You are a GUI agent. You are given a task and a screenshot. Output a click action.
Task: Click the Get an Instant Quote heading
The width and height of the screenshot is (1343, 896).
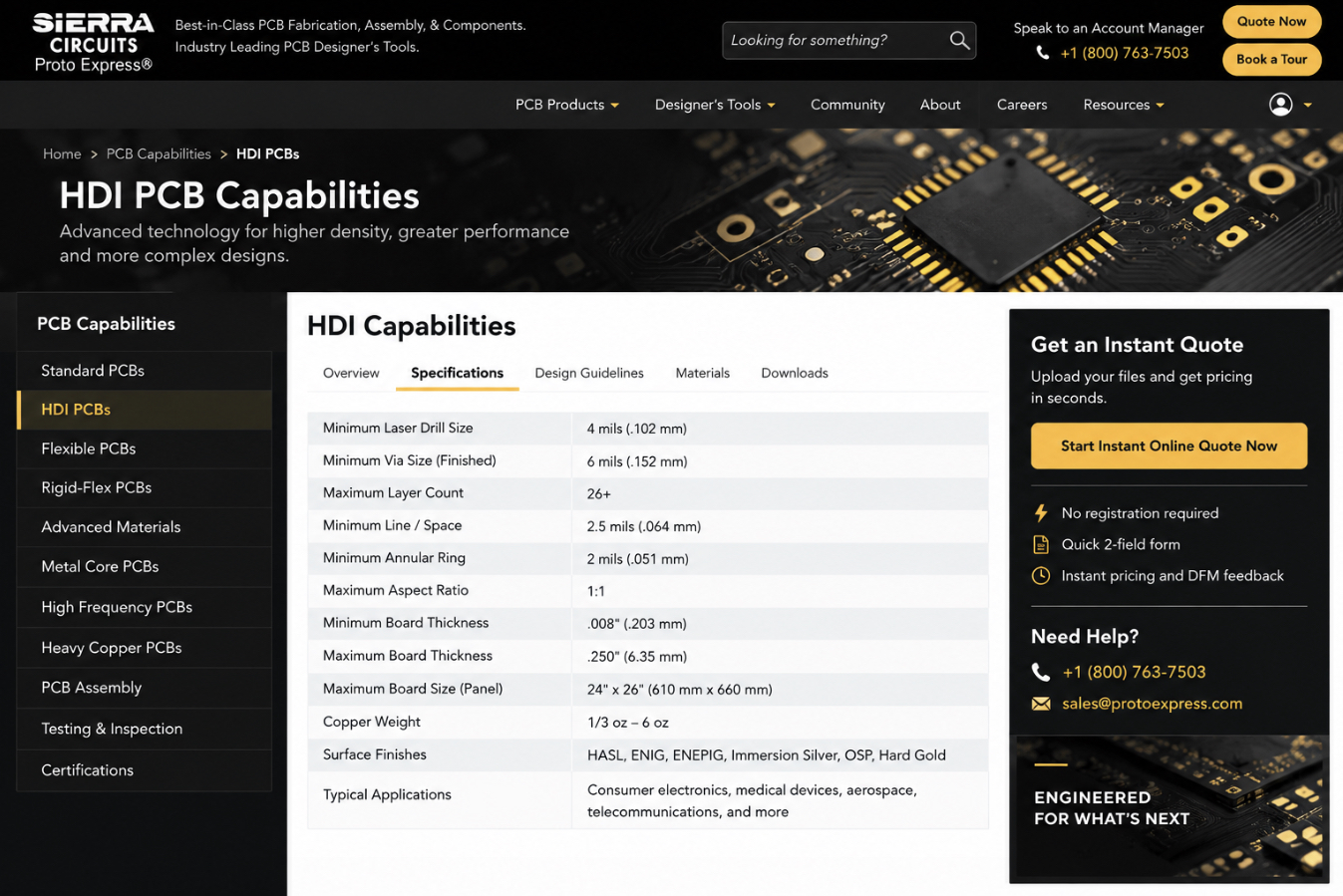(1138, 345)
